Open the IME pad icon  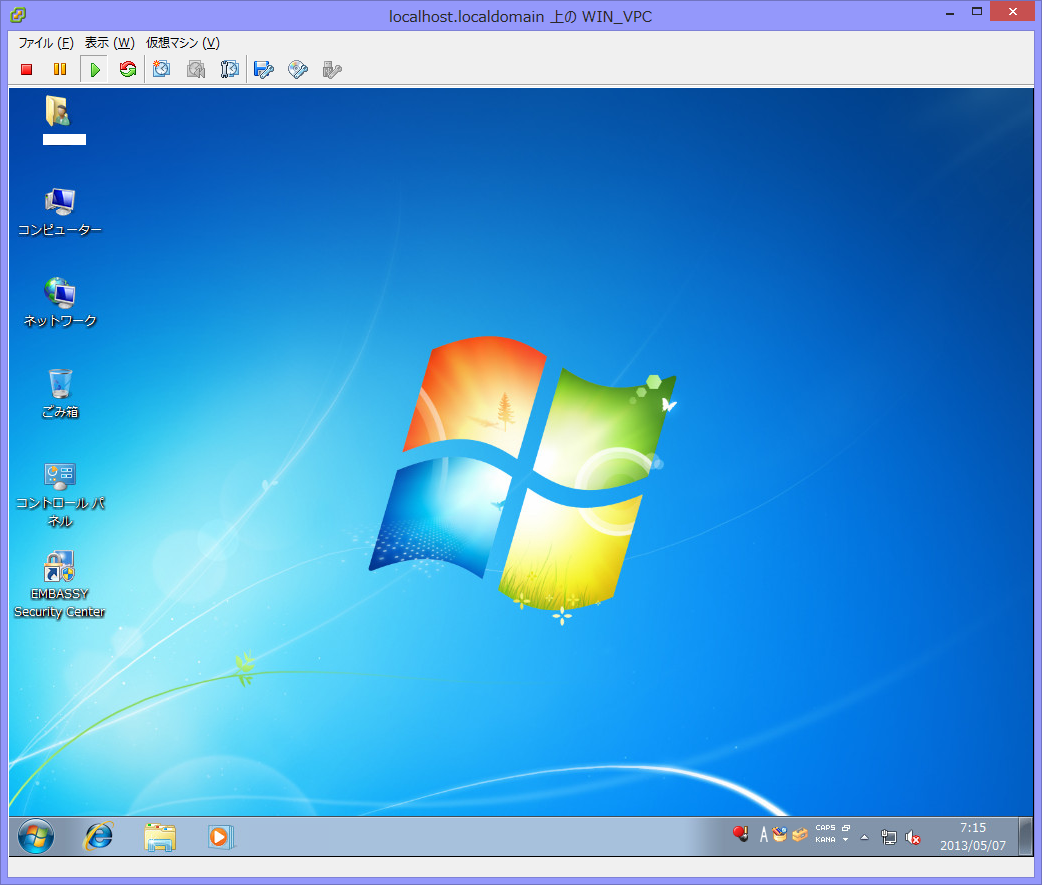point(780,834)
